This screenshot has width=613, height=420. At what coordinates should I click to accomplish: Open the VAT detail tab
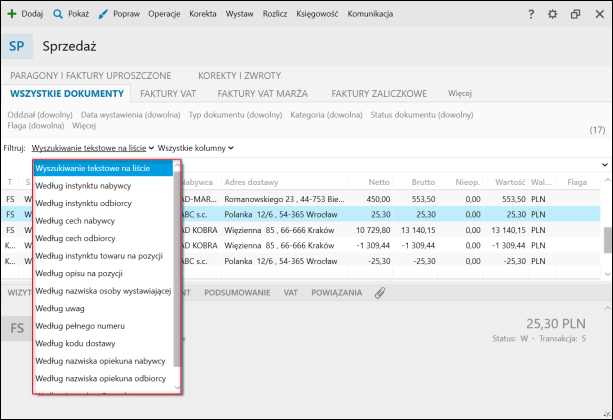(290, 293)
